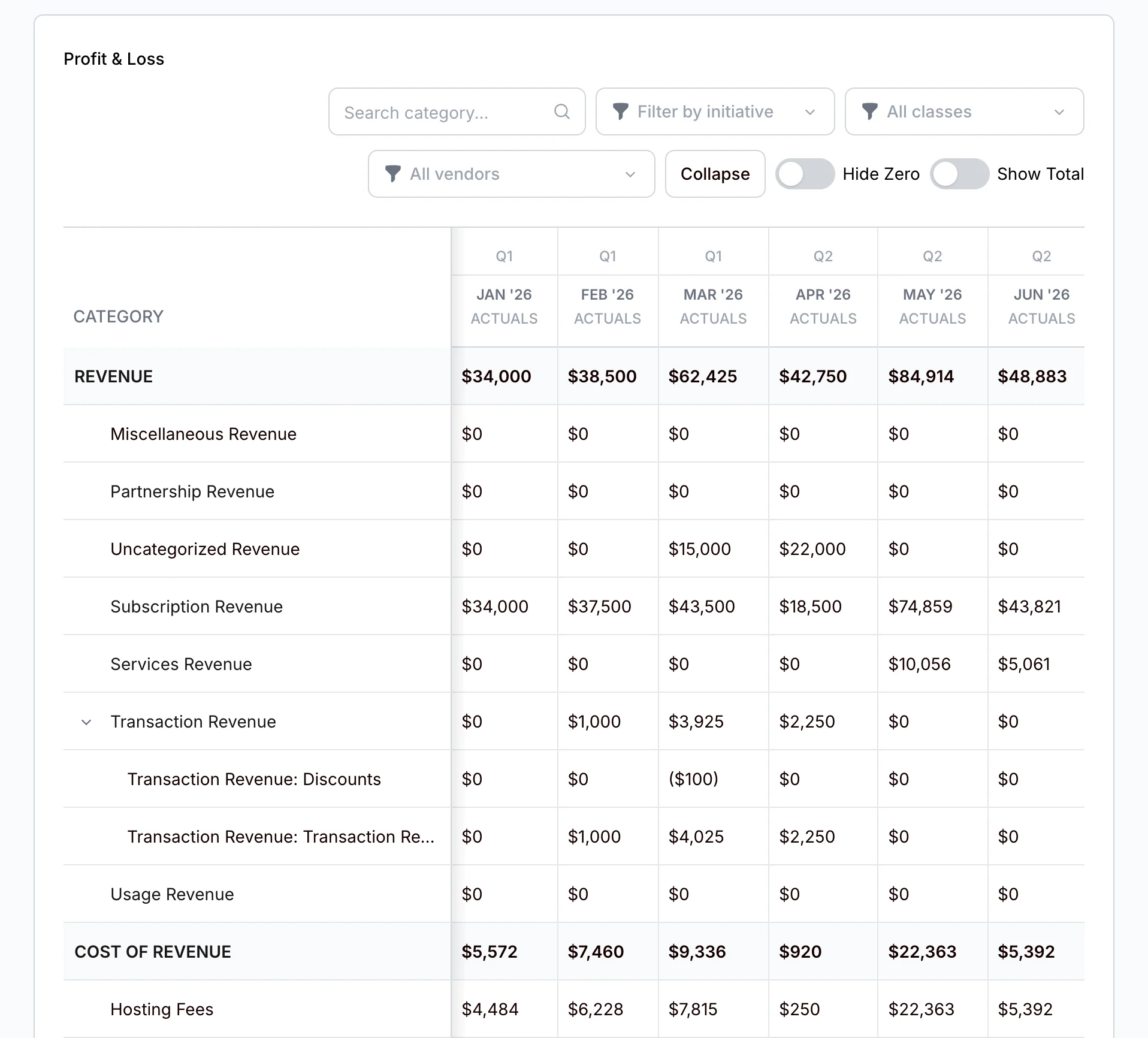Toggle the Hide Zero switch

[805, 174]
